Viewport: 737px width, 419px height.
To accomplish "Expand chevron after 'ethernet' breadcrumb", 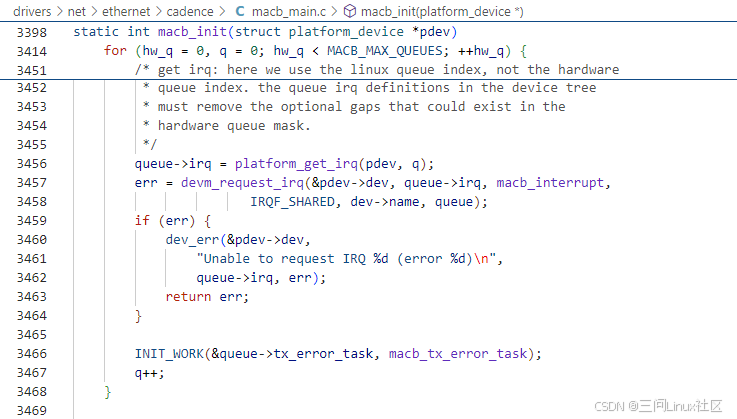I will 158,11.
